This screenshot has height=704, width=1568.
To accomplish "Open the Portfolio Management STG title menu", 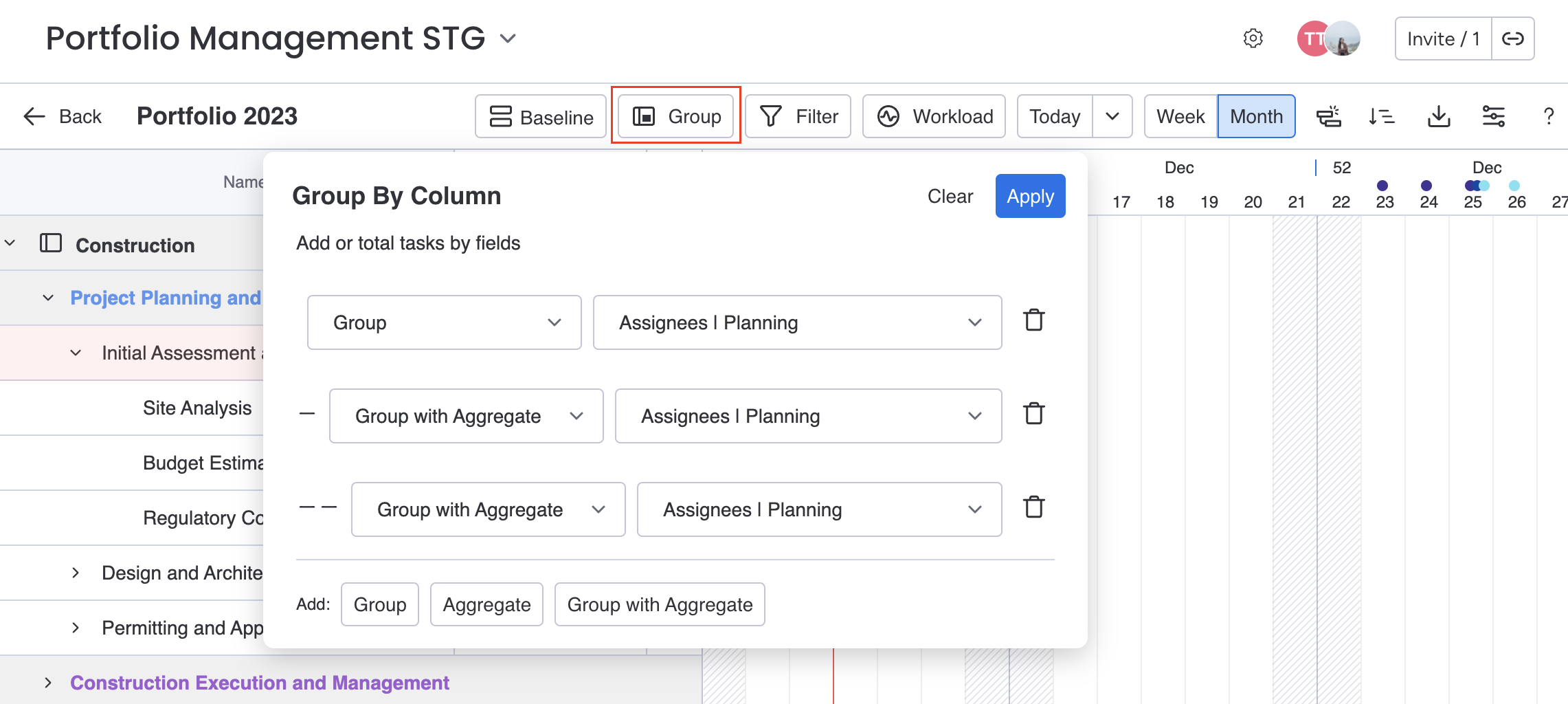I will [507, 39].
